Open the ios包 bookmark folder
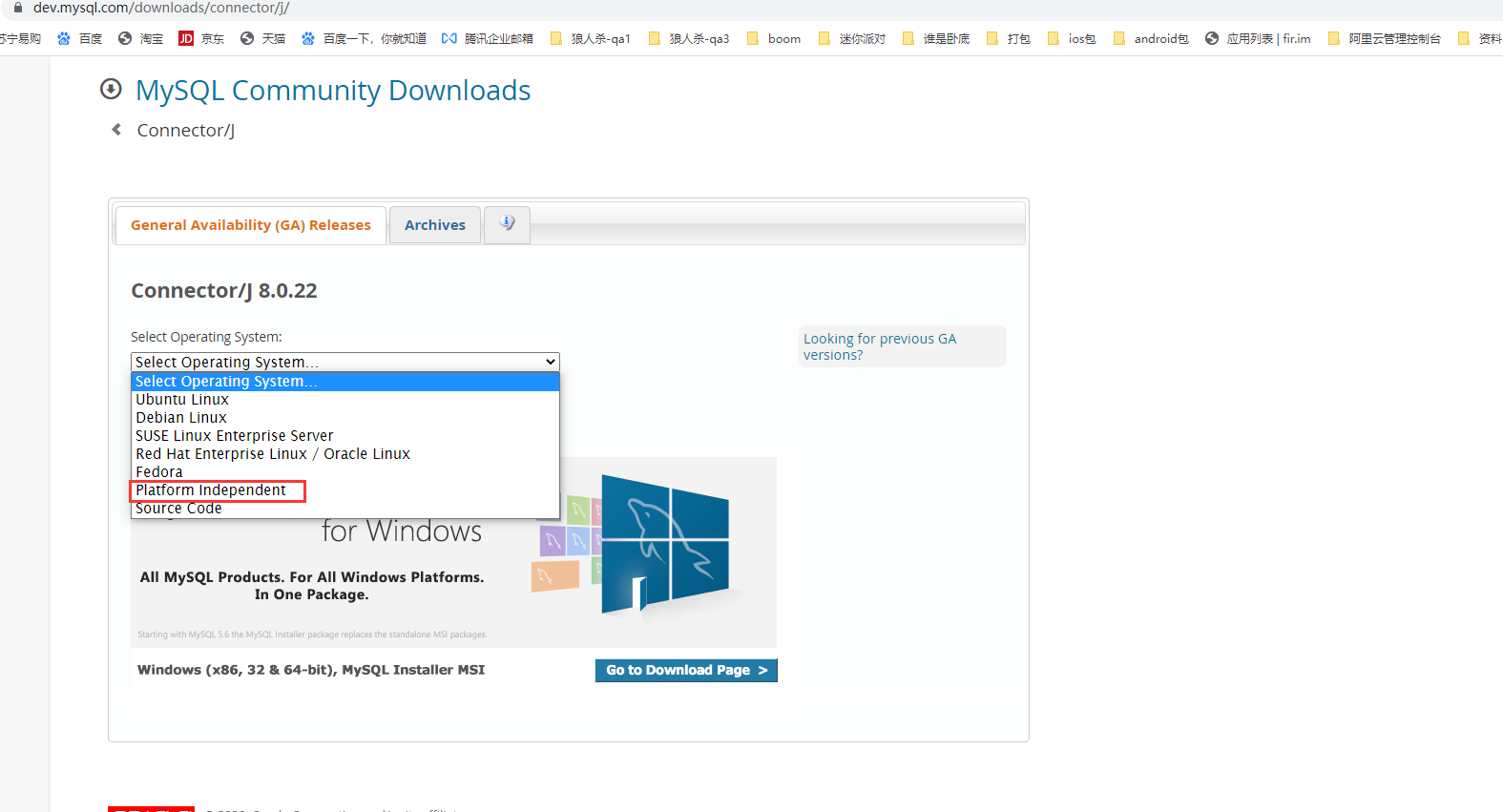Image resolution: width=1503 pixels, height=812 pixels. coord(1071,38)
